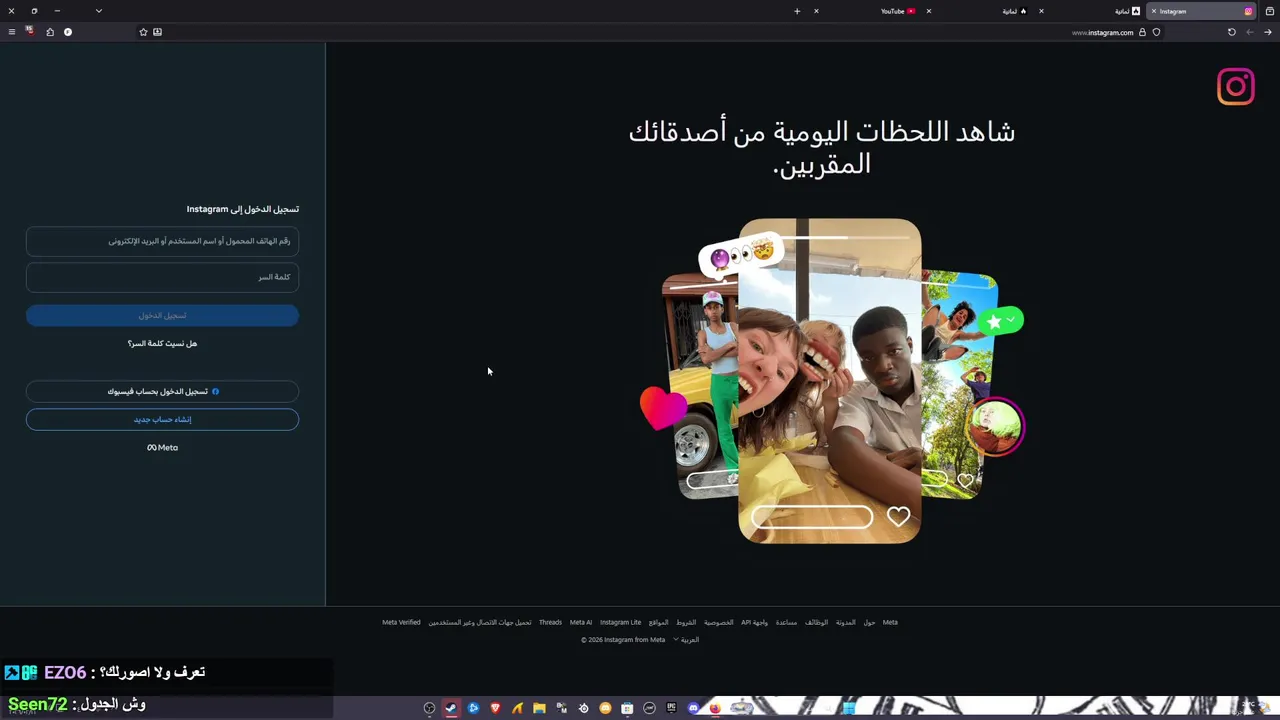Click the red extension icon in toolbar
1280x720 pixels.
click(29, 31)
